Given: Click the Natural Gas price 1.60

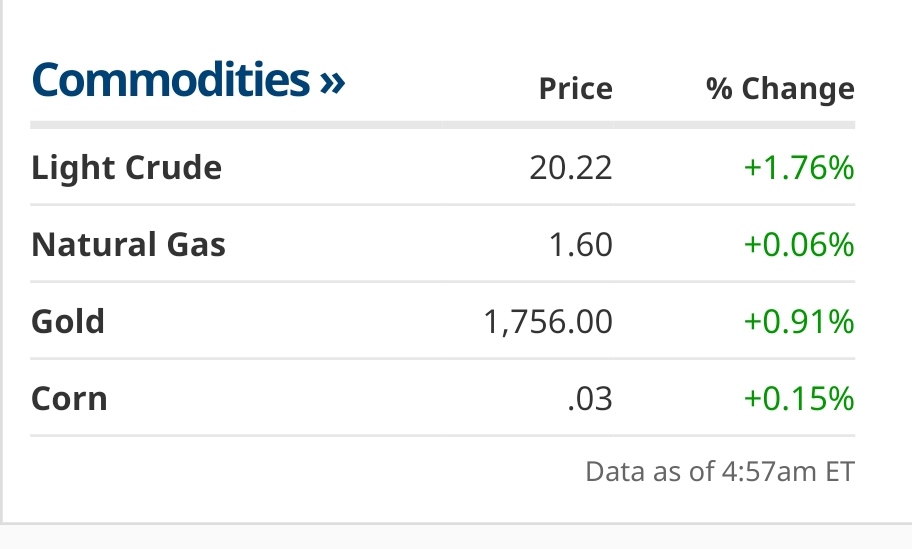Looking at the screenshot, I should (581, 244).
